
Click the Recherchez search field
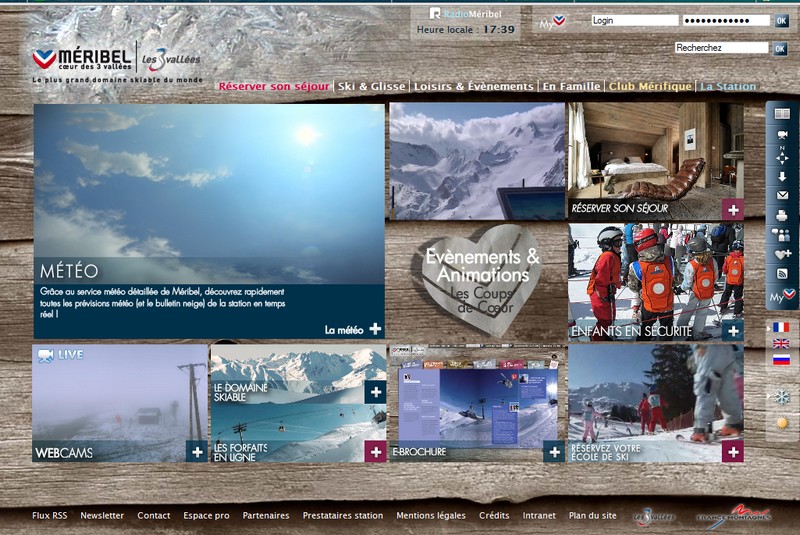tap(721, 47)
